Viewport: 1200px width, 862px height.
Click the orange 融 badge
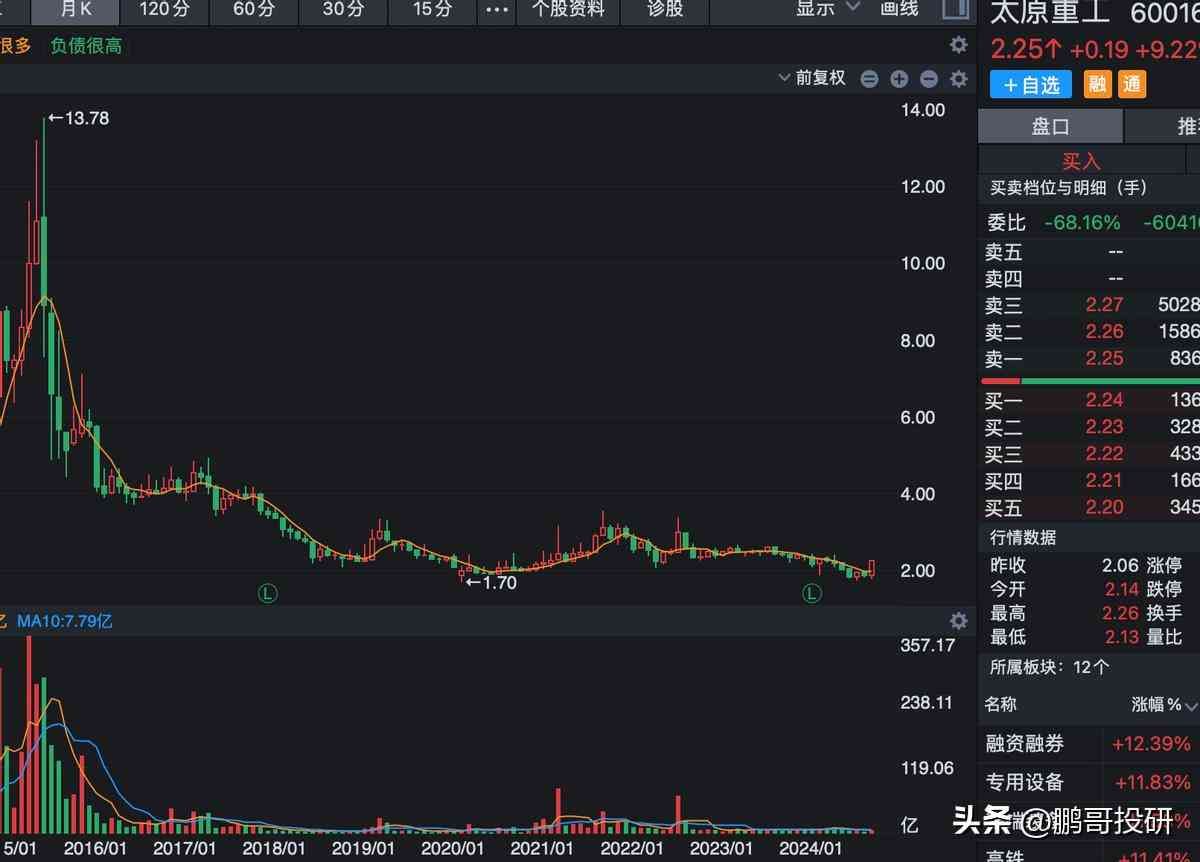(x=1098, y=85)
